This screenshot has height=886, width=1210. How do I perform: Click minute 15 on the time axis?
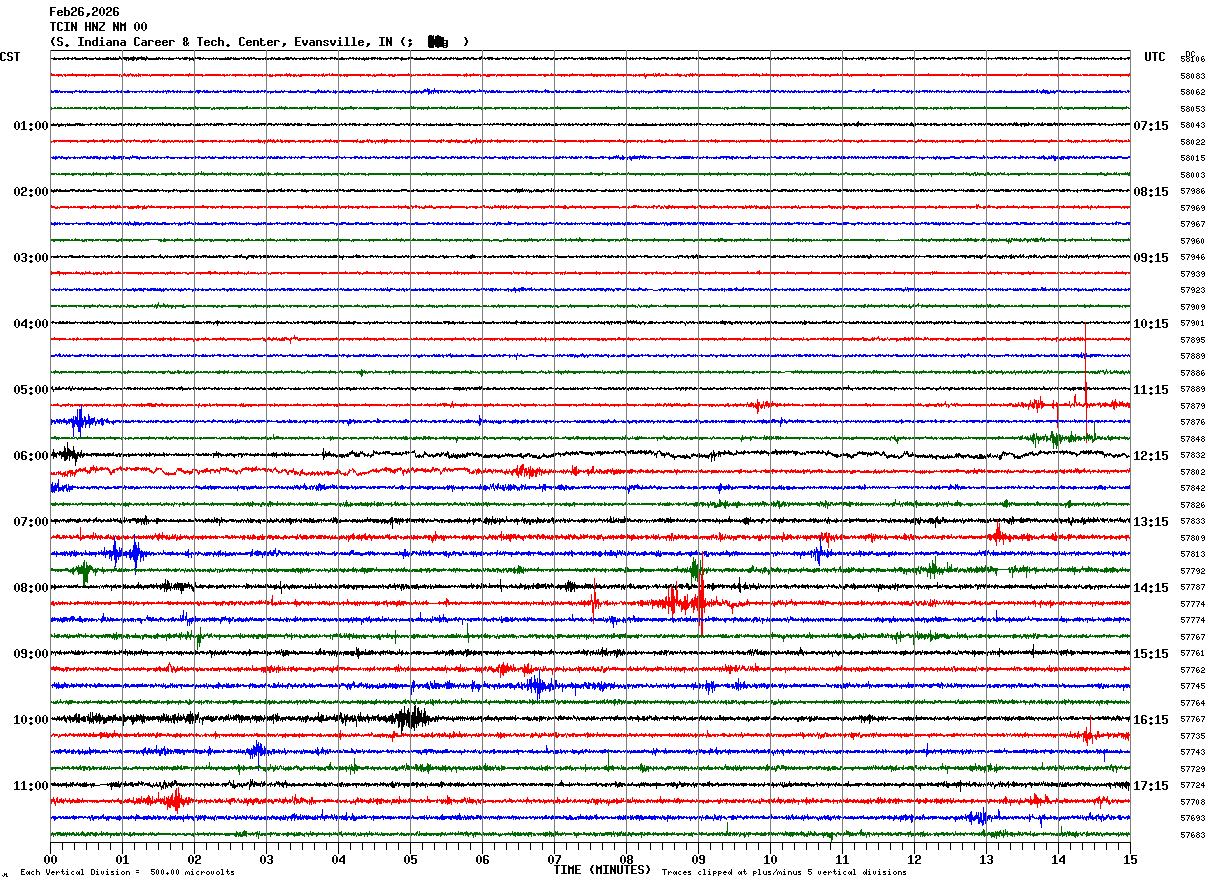pyautogui.click(x=1130, y=859)
